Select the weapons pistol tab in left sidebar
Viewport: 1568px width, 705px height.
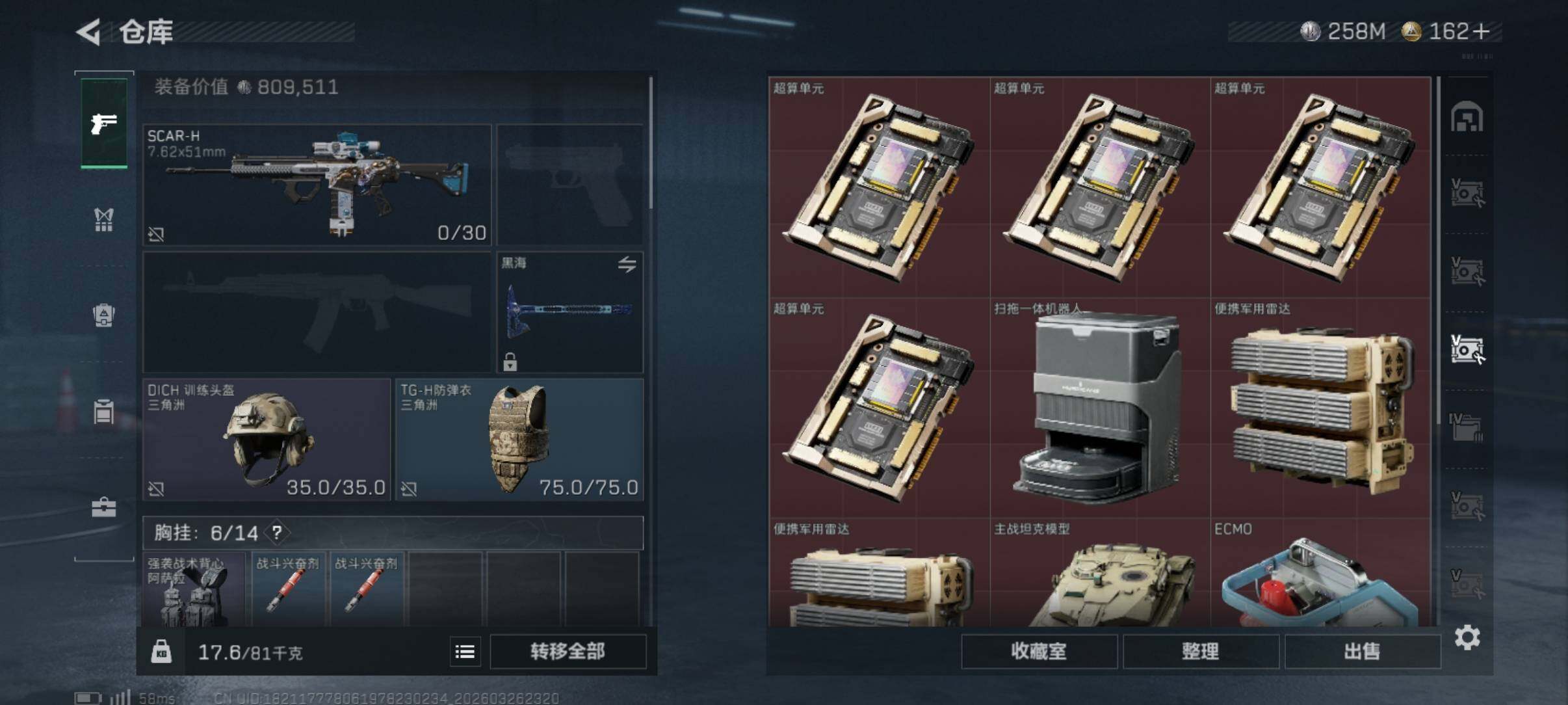coord(104,123)
